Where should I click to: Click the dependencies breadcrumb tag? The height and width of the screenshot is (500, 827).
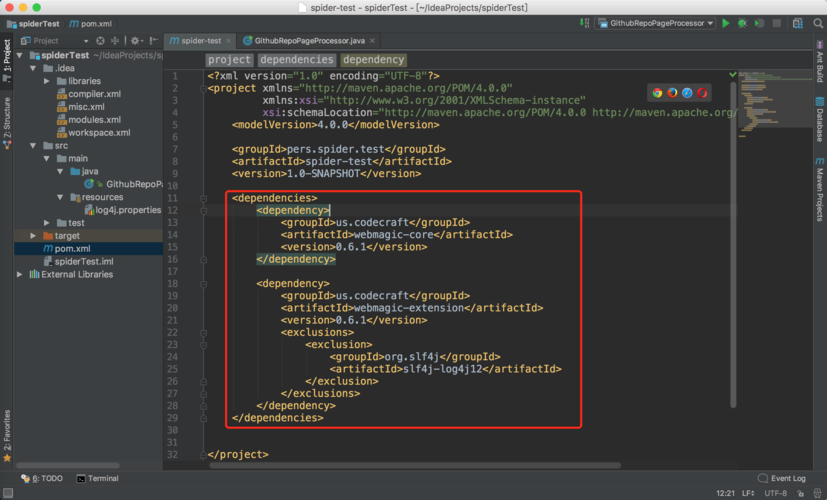(297, 60)
